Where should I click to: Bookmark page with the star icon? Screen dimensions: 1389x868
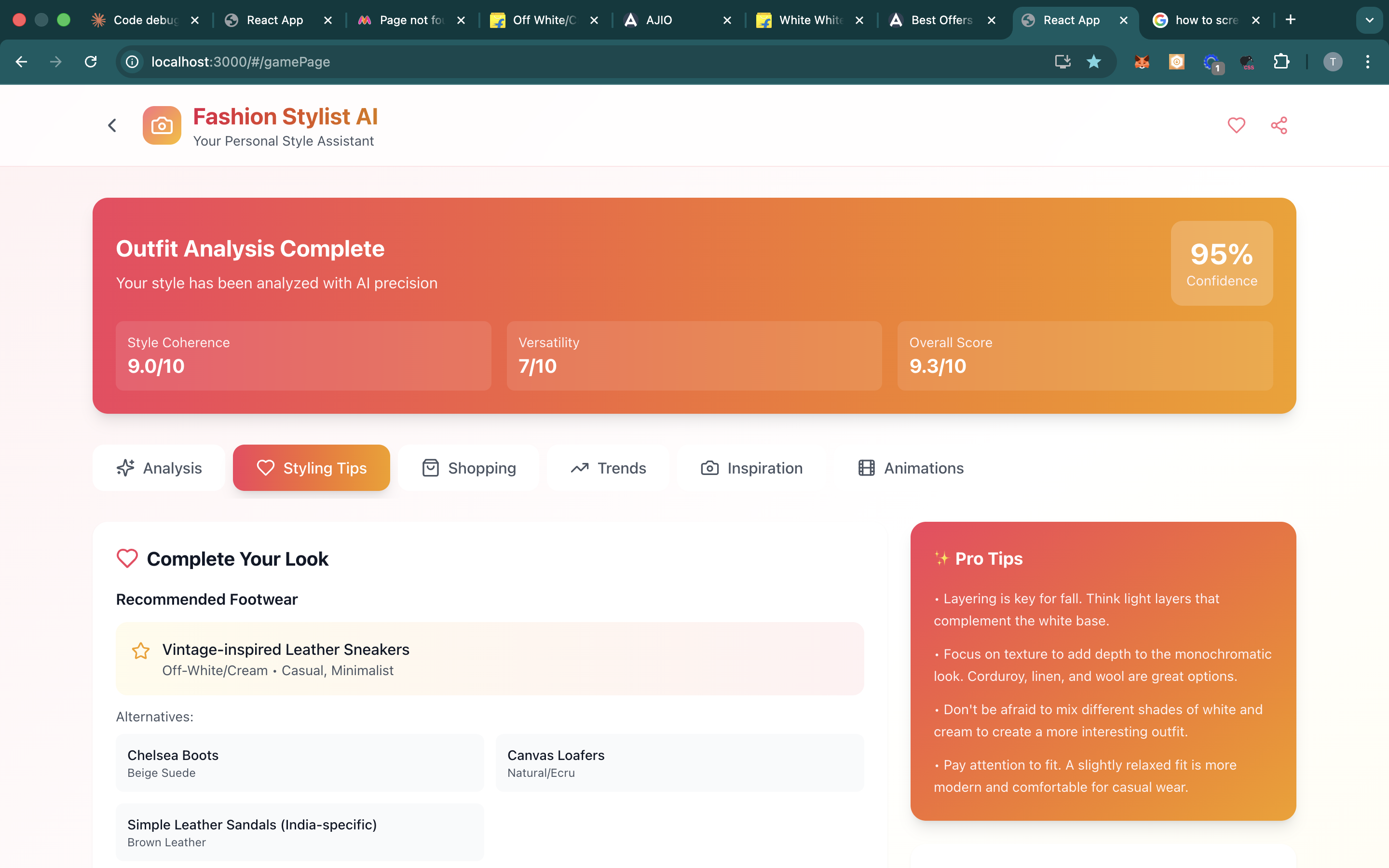point(1093,61)
